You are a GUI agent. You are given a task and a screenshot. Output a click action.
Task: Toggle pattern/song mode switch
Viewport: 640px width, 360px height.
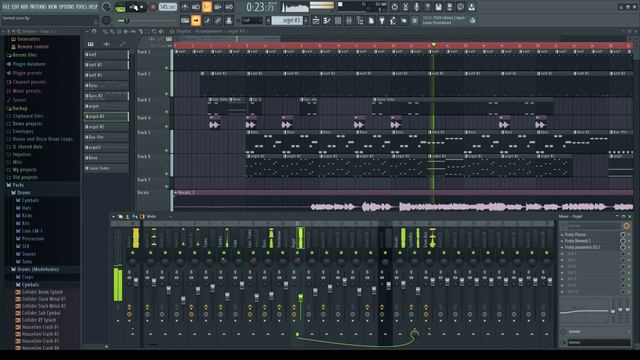(120, 7)
